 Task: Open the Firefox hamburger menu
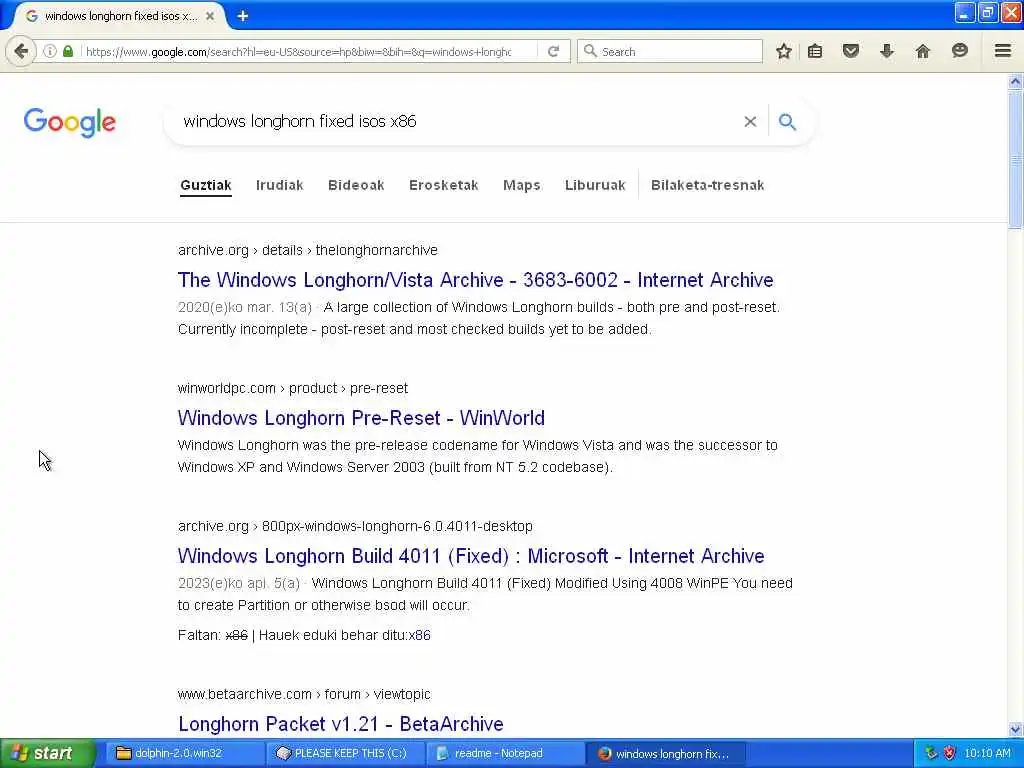pyautogui.click(x=1003, y=51)
